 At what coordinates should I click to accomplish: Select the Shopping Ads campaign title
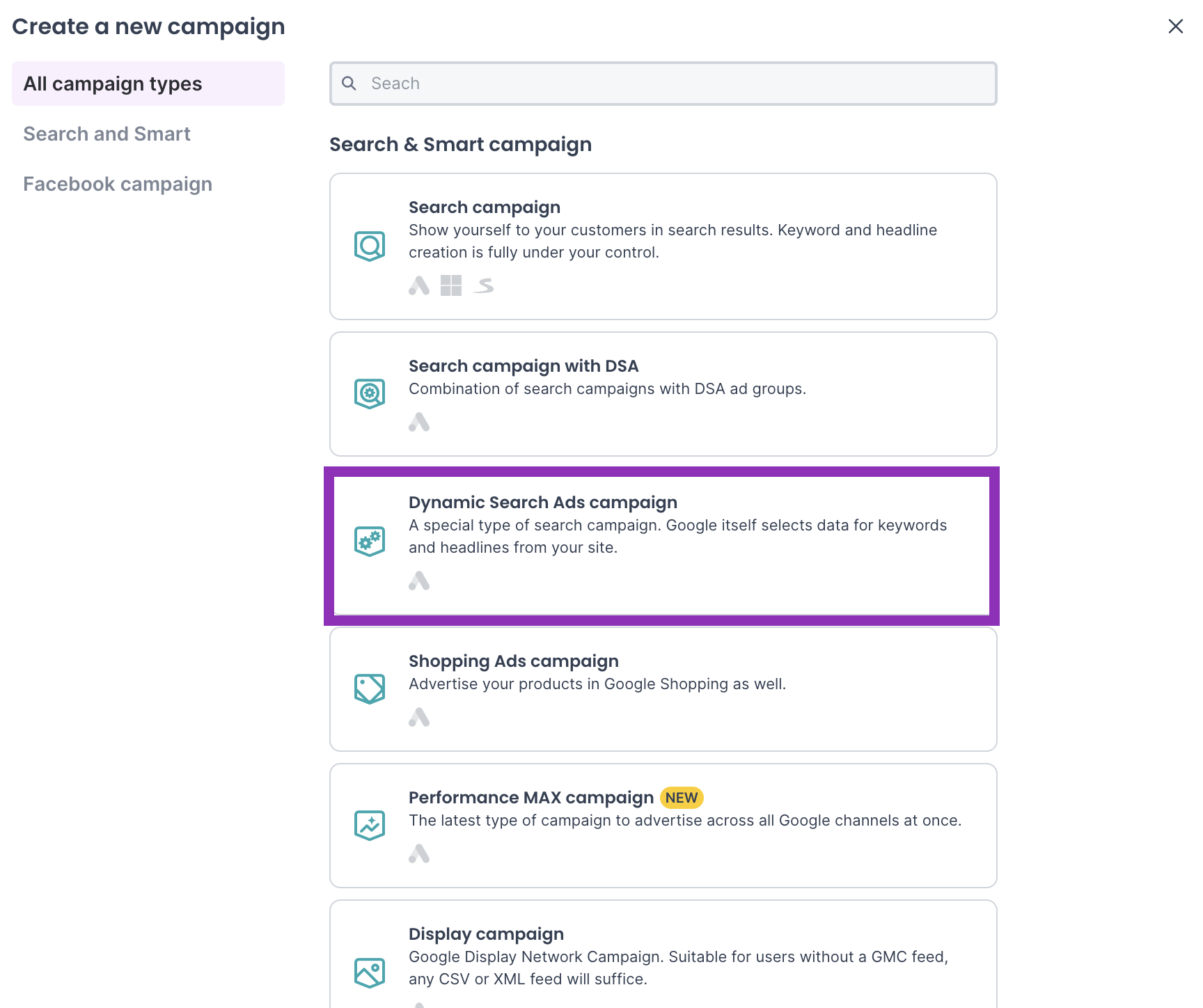click(514, 661)
